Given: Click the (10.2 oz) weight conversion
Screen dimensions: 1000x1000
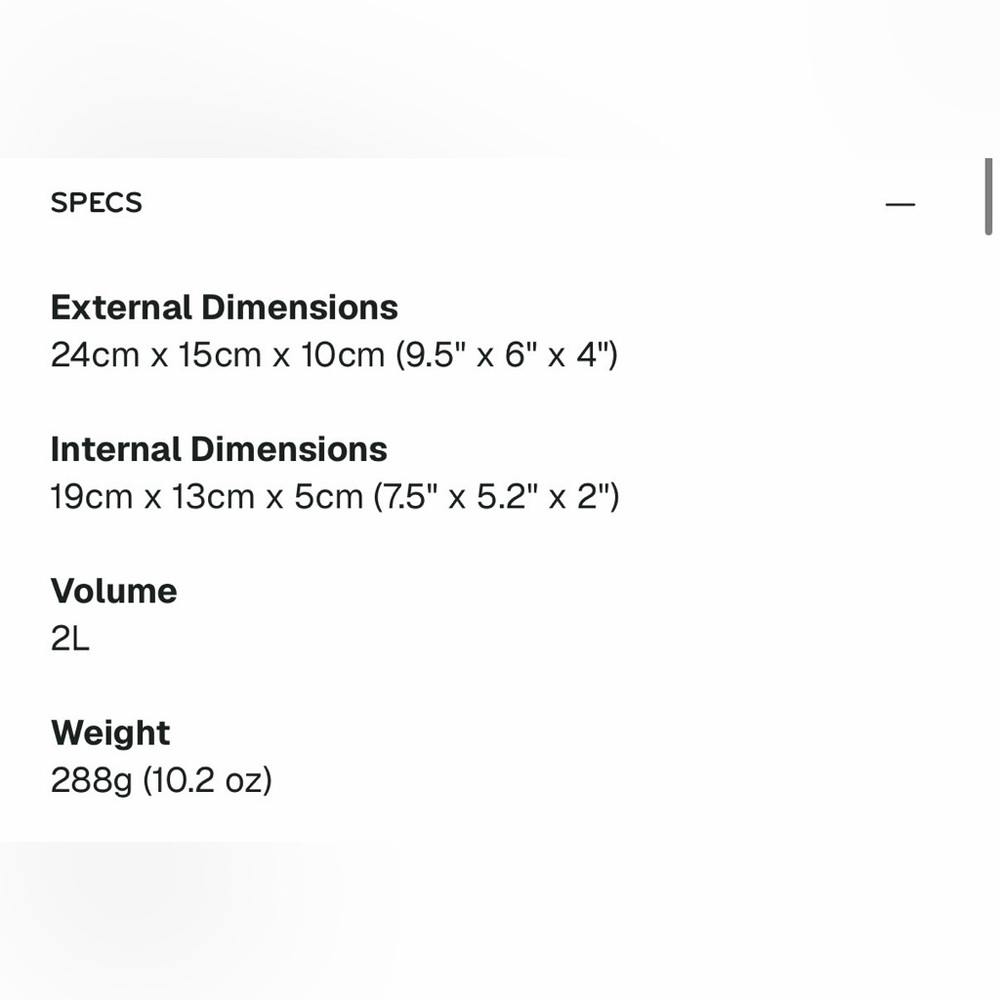Looking at the screenshot, I should (207, 780).
